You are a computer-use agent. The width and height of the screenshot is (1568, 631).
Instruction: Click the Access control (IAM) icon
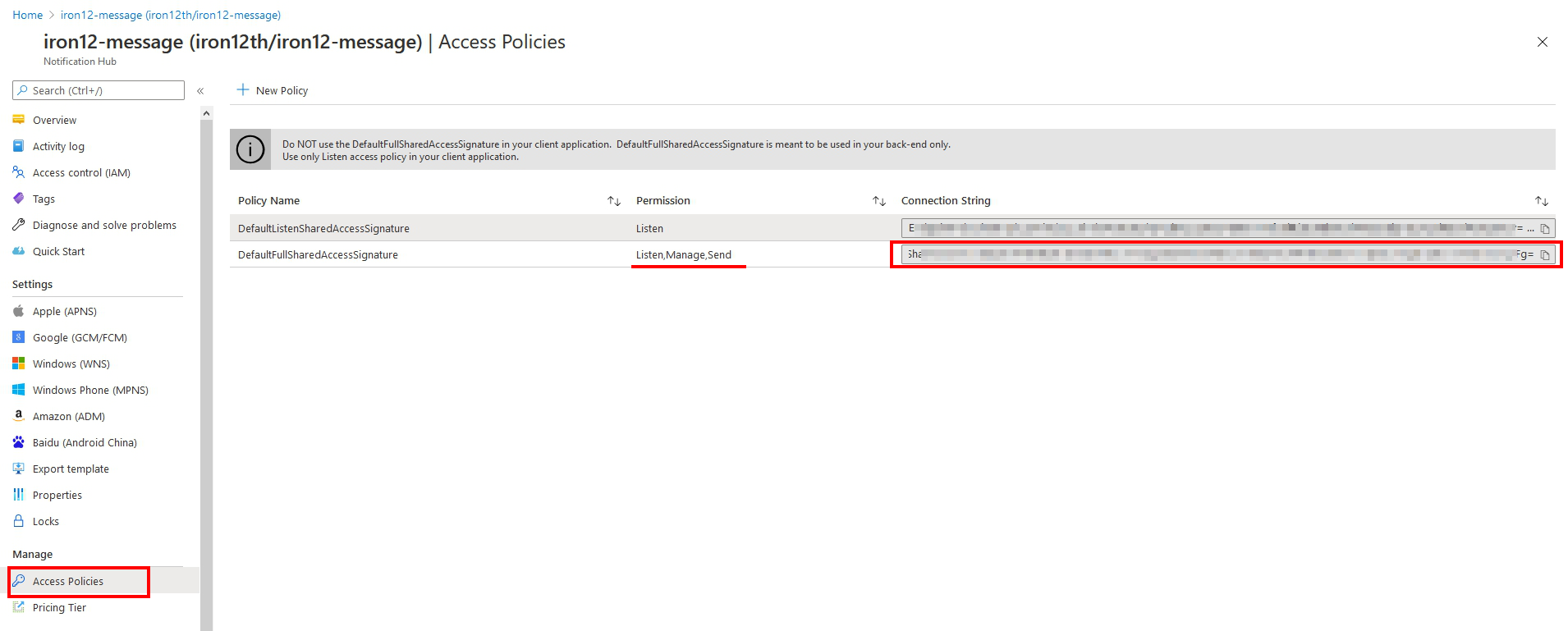click(x=18, y=172)
